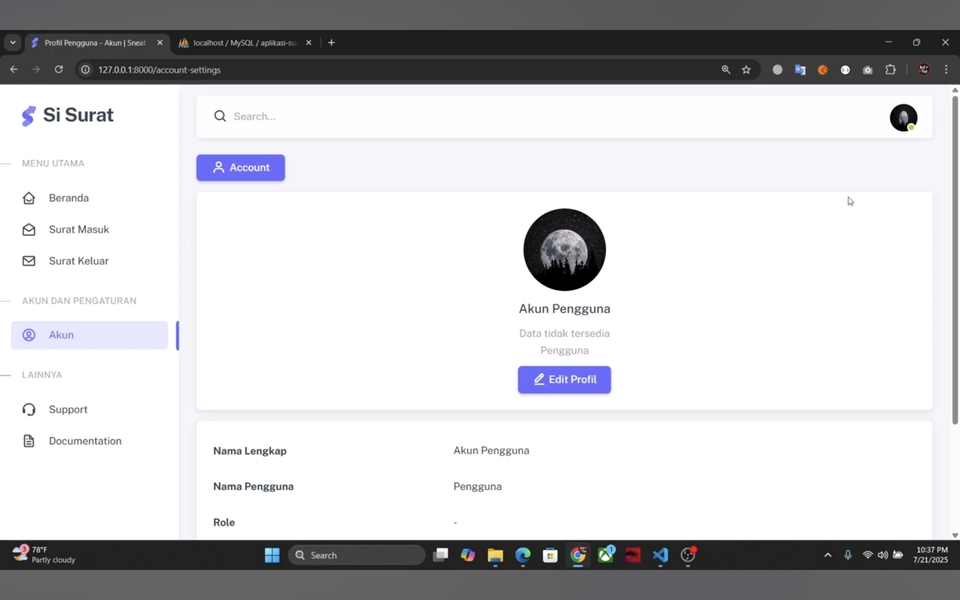Open the user avatar dropdown in navbar
960x600 pixels.
coord(903,118)
